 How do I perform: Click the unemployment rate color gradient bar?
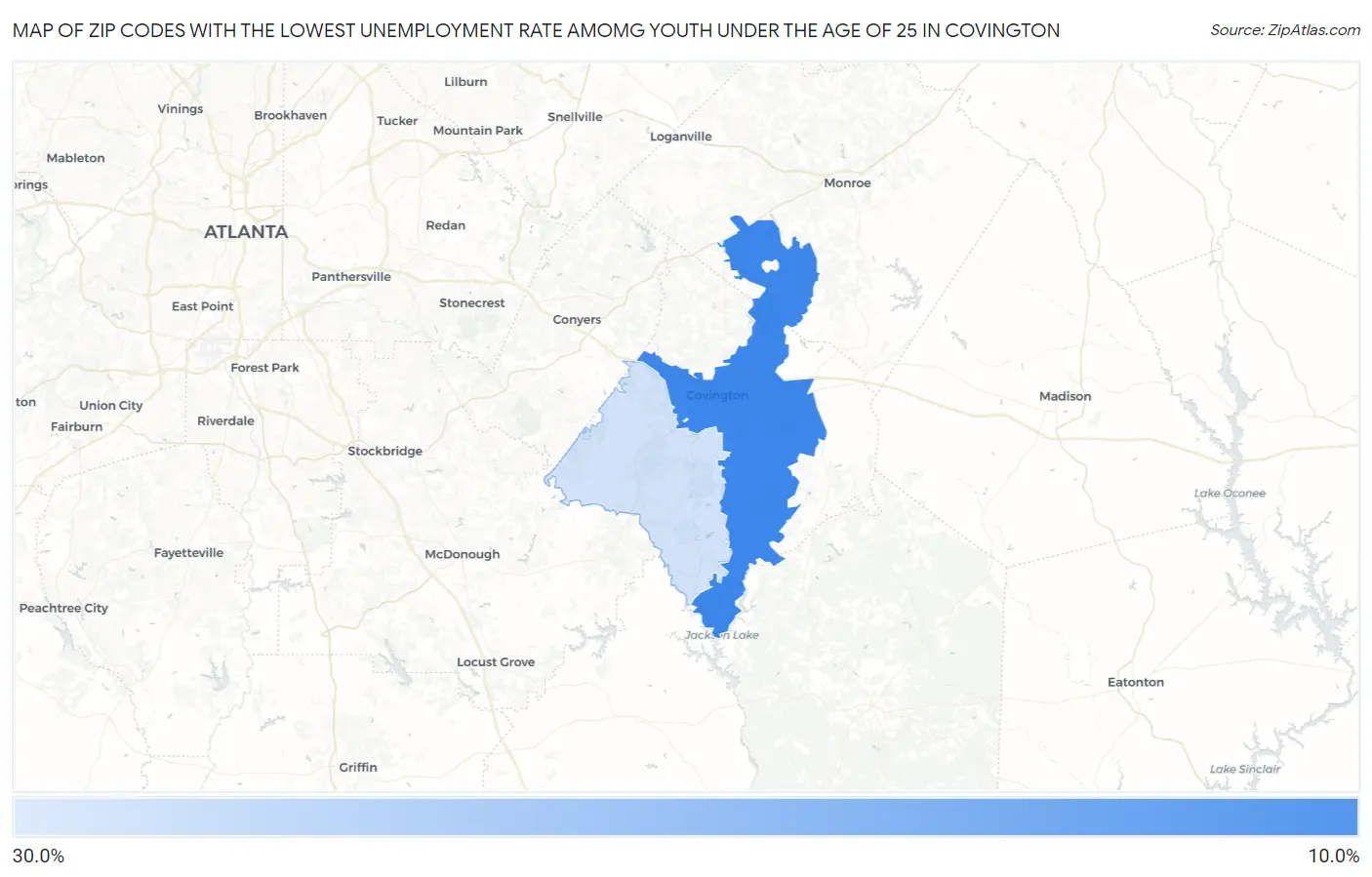click(685, 817)
